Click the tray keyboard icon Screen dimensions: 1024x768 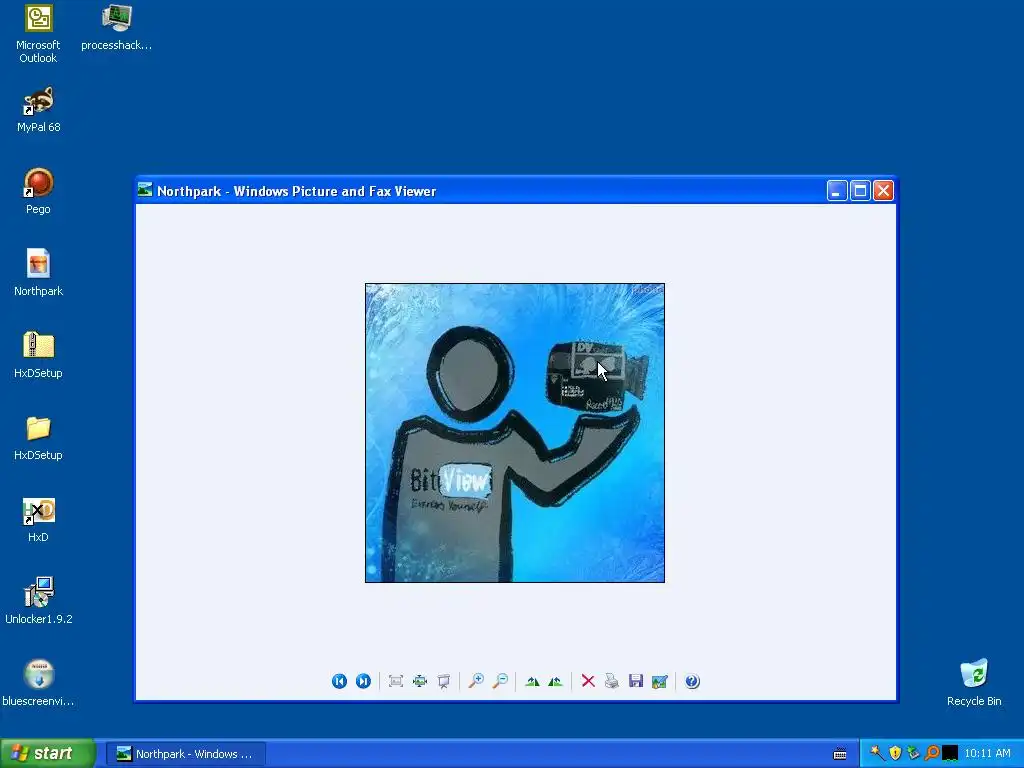pyautogui.click(x=840, y=754)
